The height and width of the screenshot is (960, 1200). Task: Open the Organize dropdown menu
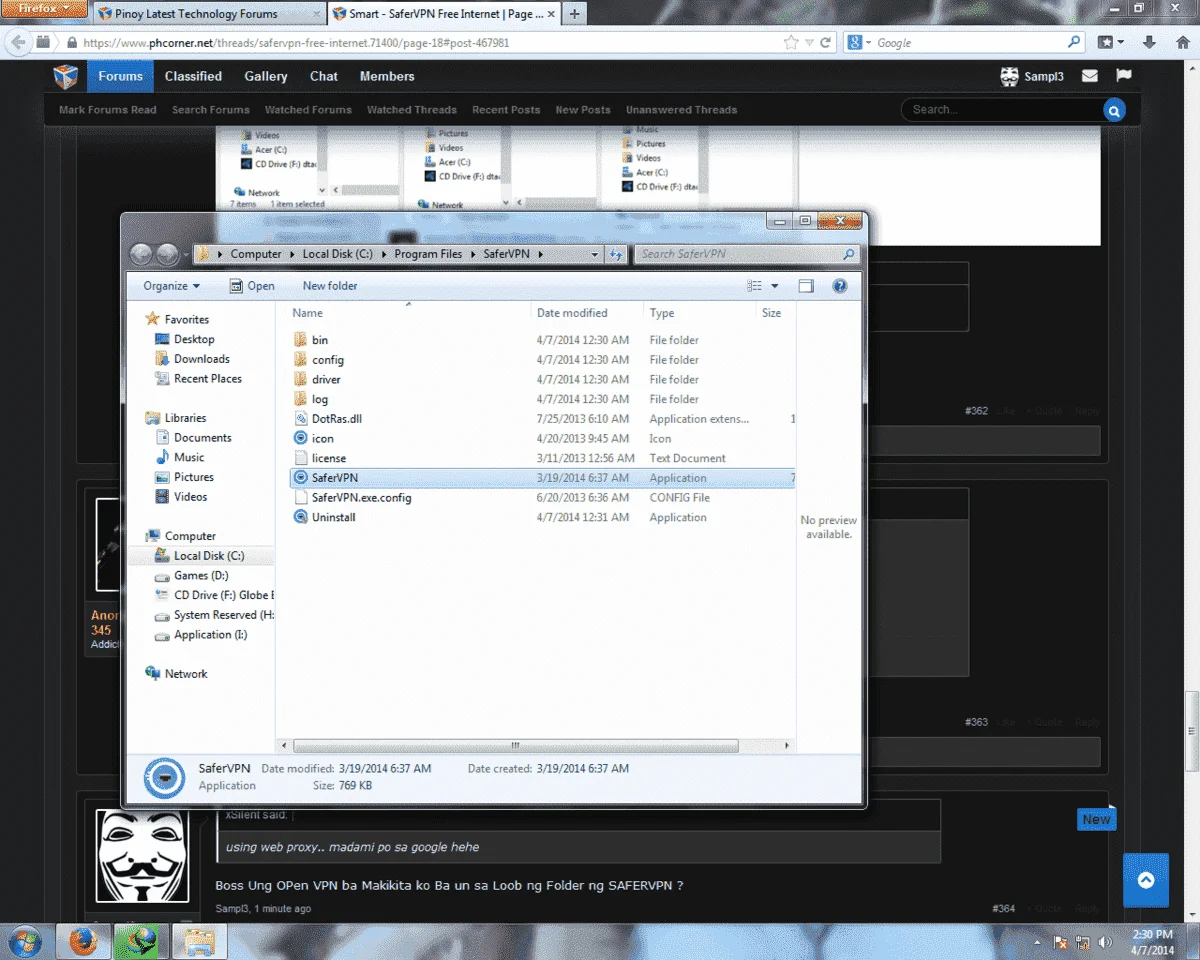point(171,286)
